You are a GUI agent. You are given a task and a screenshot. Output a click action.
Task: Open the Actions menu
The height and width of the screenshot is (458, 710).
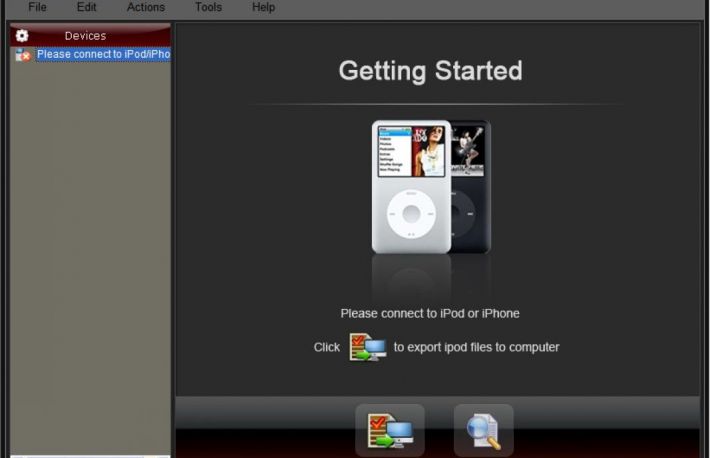[x=146, y=7]
